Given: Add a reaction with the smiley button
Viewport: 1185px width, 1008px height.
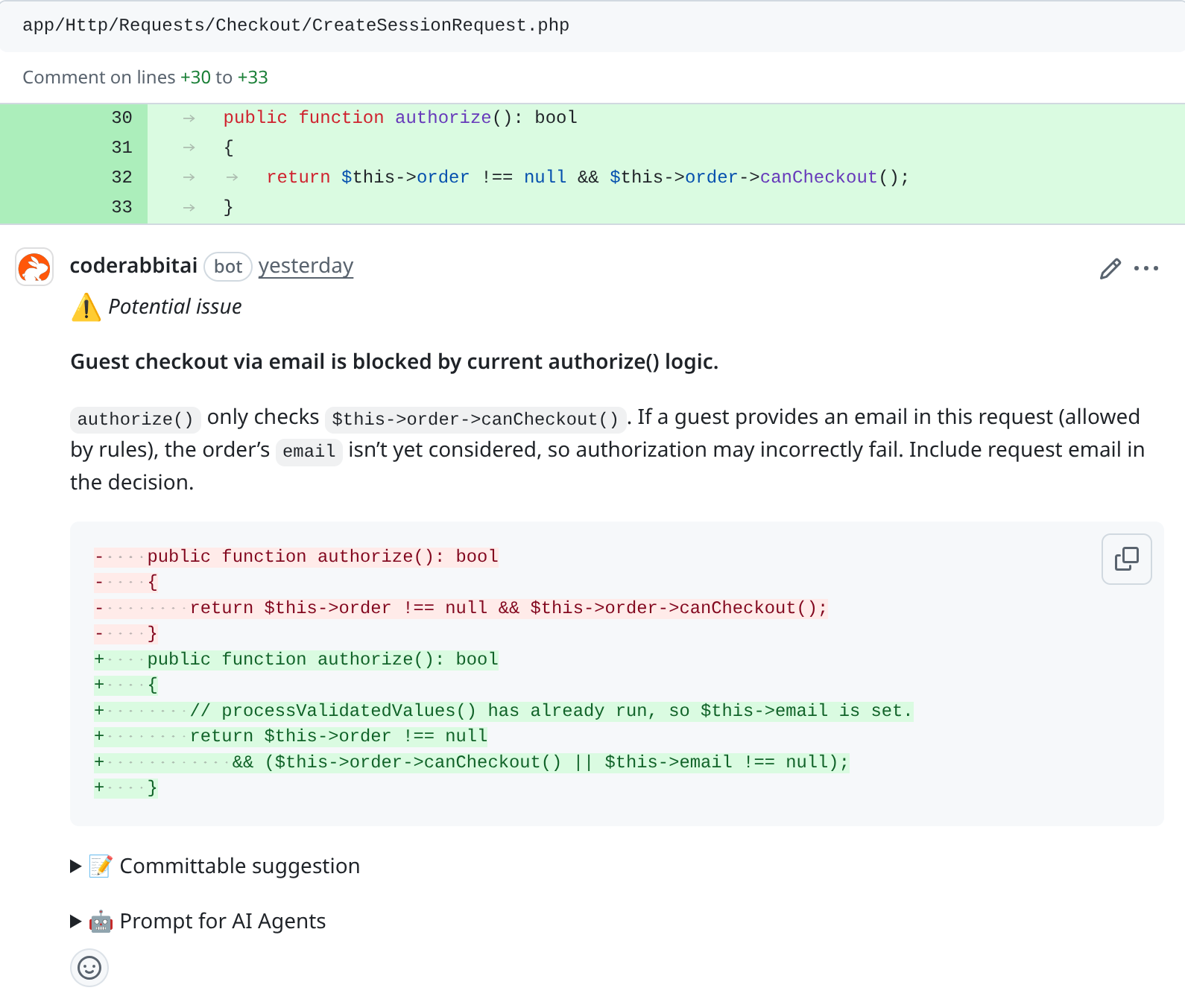Looking at the screenshot, I should point(89,968).
